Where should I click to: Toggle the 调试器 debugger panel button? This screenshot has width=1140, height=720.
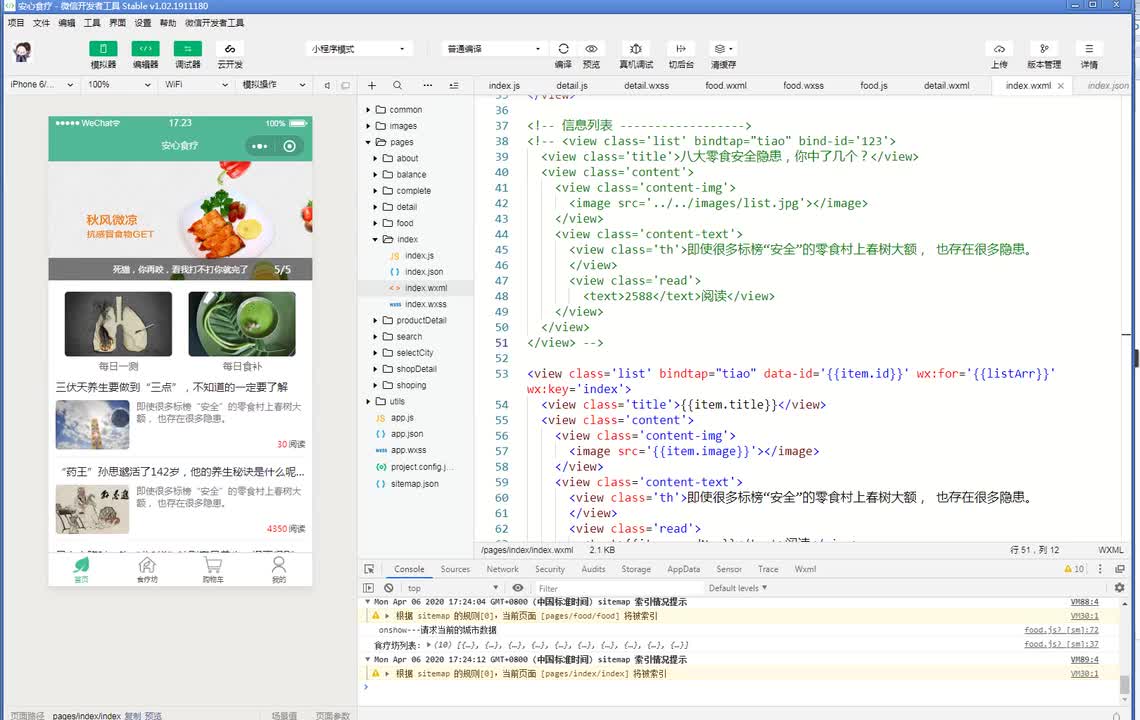[x=188, y=49]
